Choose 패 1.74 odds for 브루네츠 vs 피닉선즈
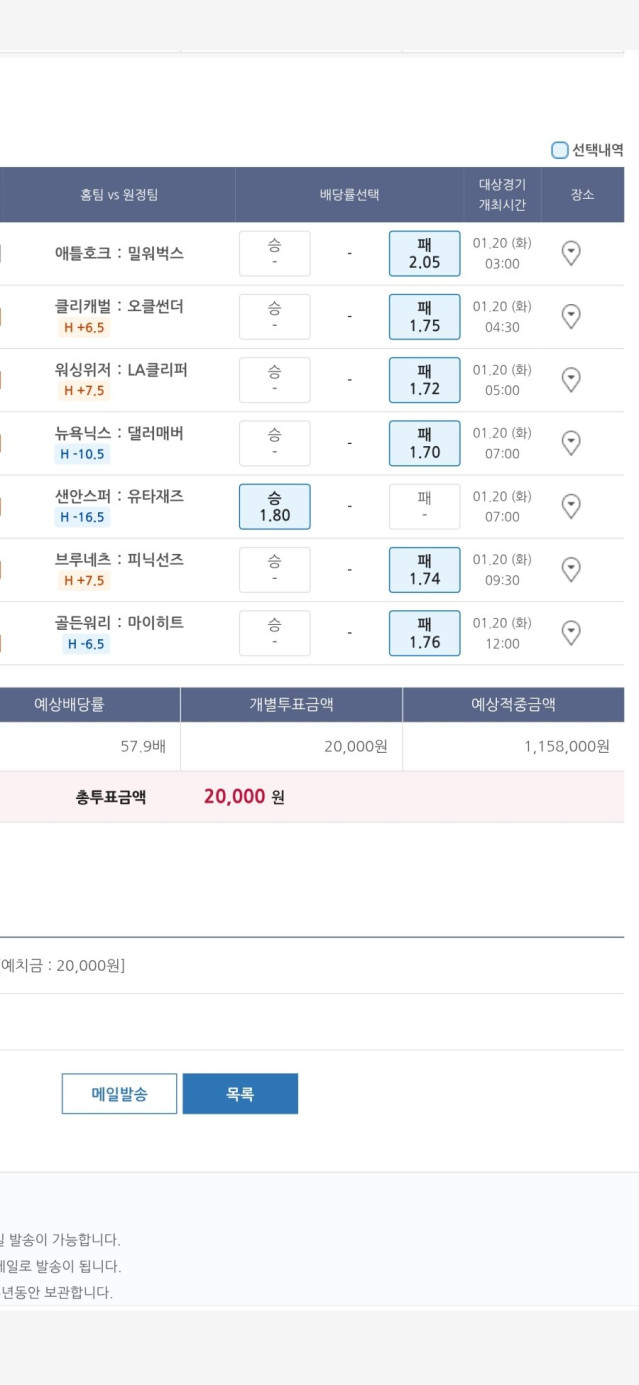 pyautogui.click(x=424, y=569)
